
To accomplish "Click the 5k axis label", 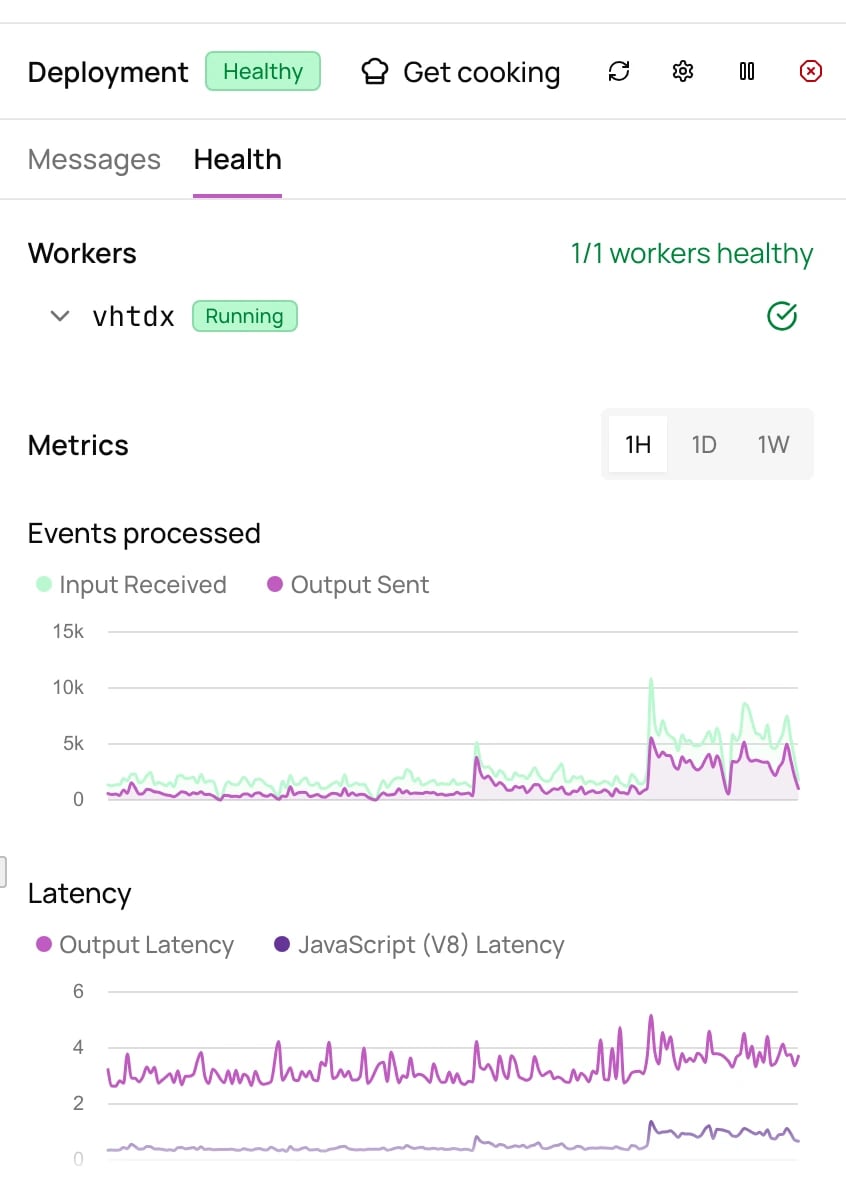I will (x=73, y=744).
